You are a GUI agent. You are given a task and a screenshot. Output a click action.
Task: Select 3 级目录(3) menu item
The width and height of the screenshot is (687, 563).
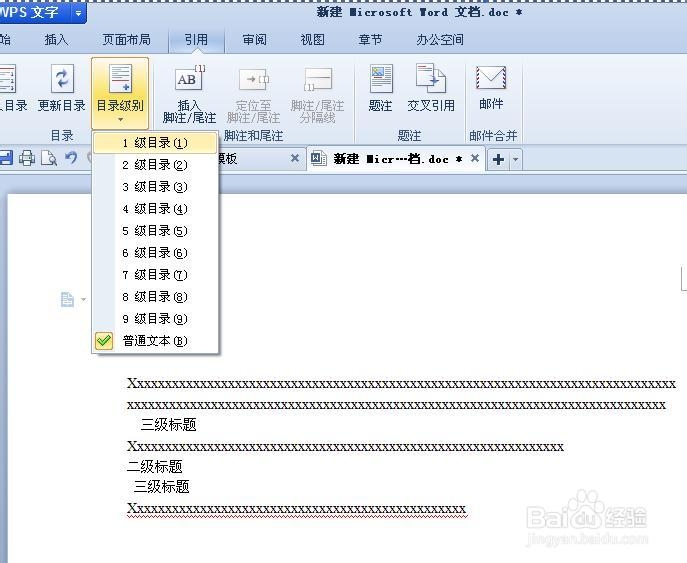155,187
